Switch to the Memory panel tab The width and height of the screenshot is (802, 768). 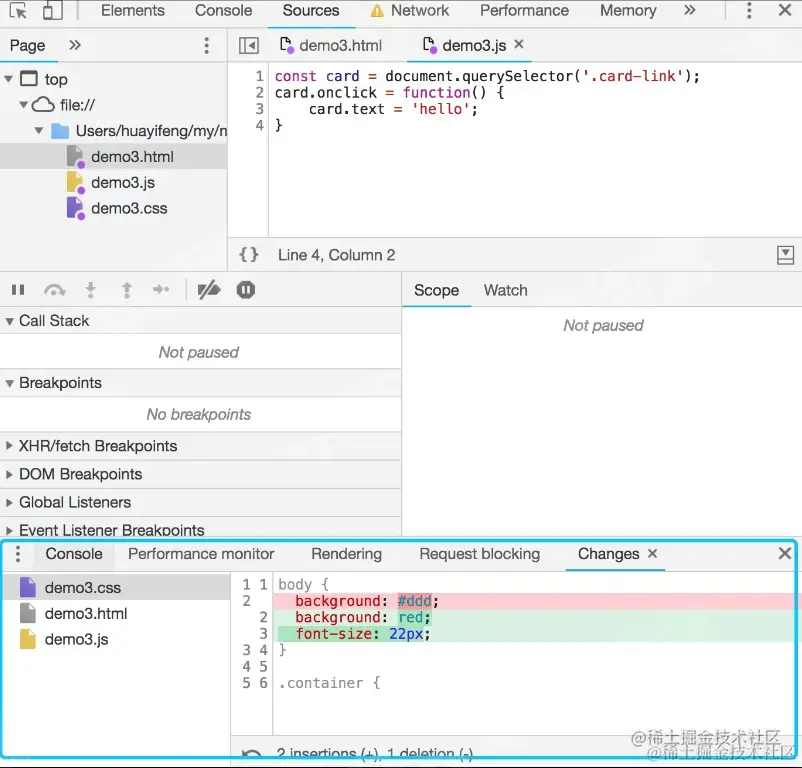point(628,10)
